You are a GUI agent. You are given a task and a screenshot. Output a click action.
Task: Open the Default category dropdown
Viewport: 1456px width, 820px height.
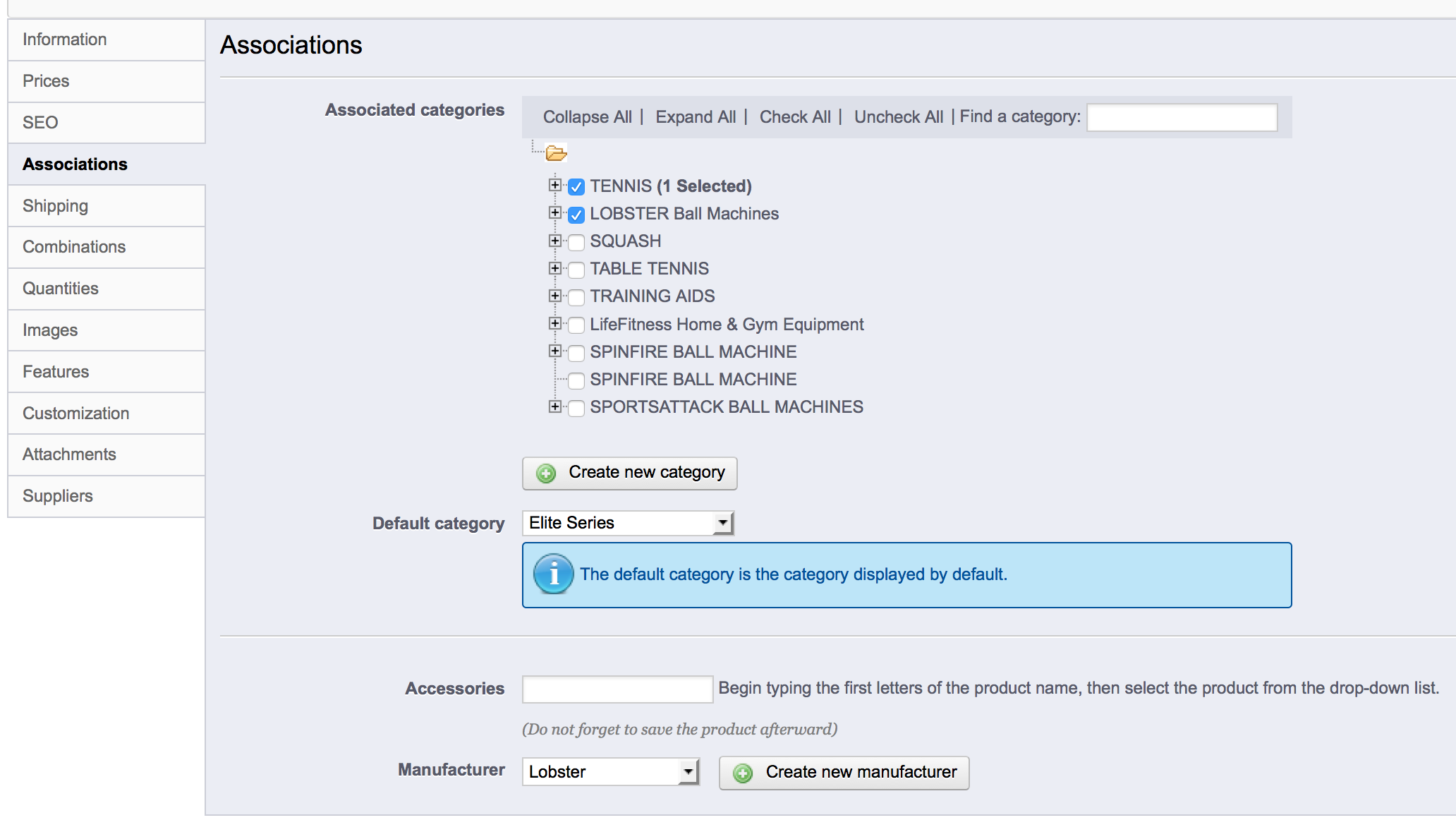(628, 523)
